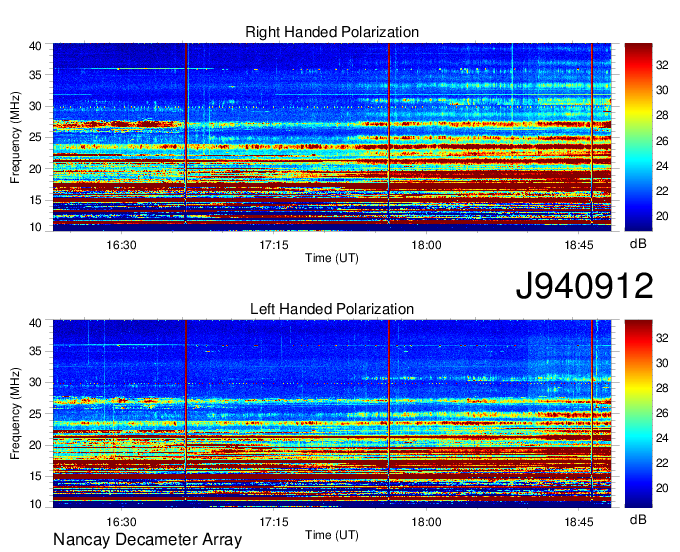
Task: Click the 35 MHz tick label on the upper plot
Action: point(36,75)
